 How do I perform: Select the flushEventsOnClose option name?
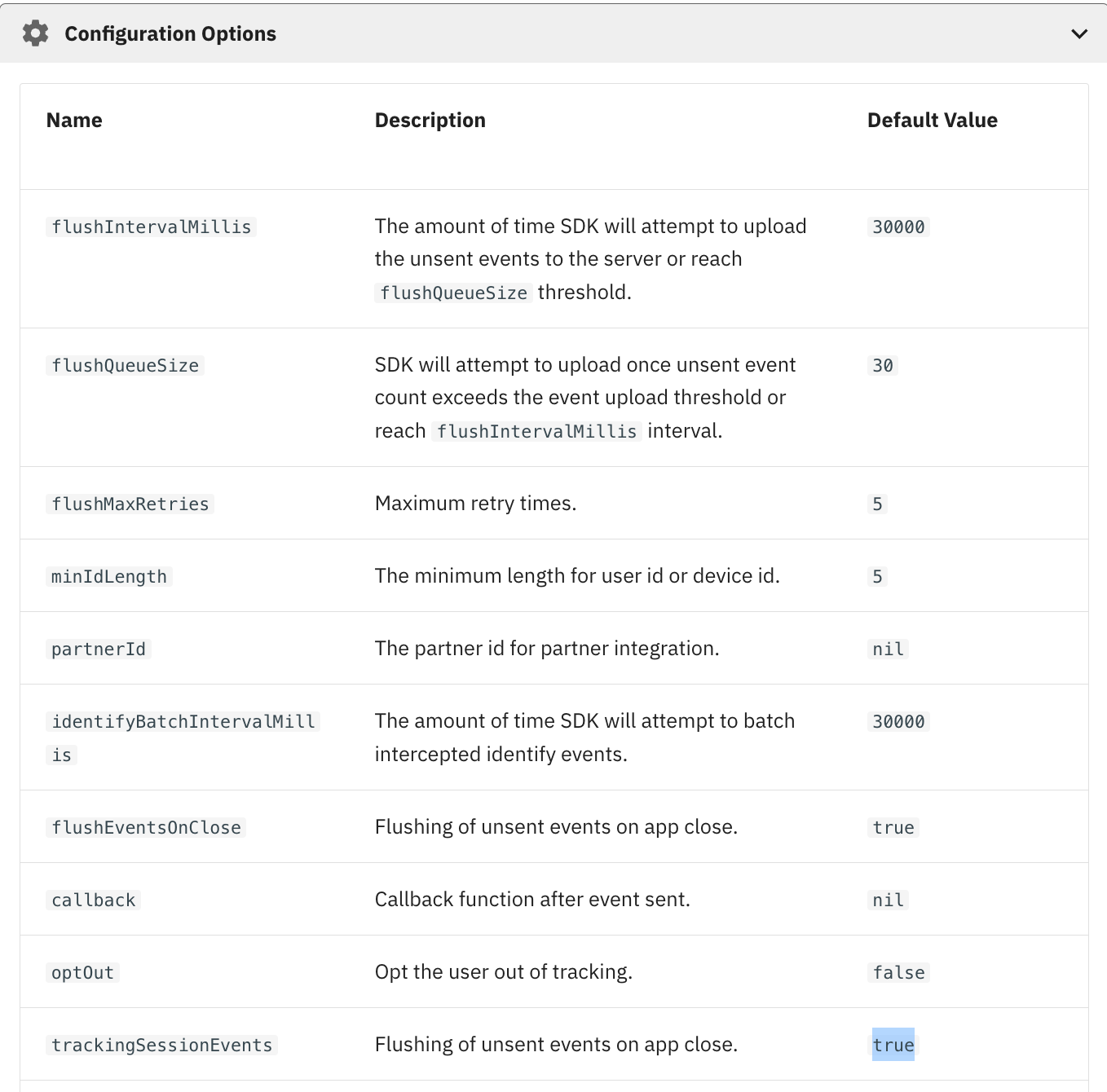click(146, 828)
